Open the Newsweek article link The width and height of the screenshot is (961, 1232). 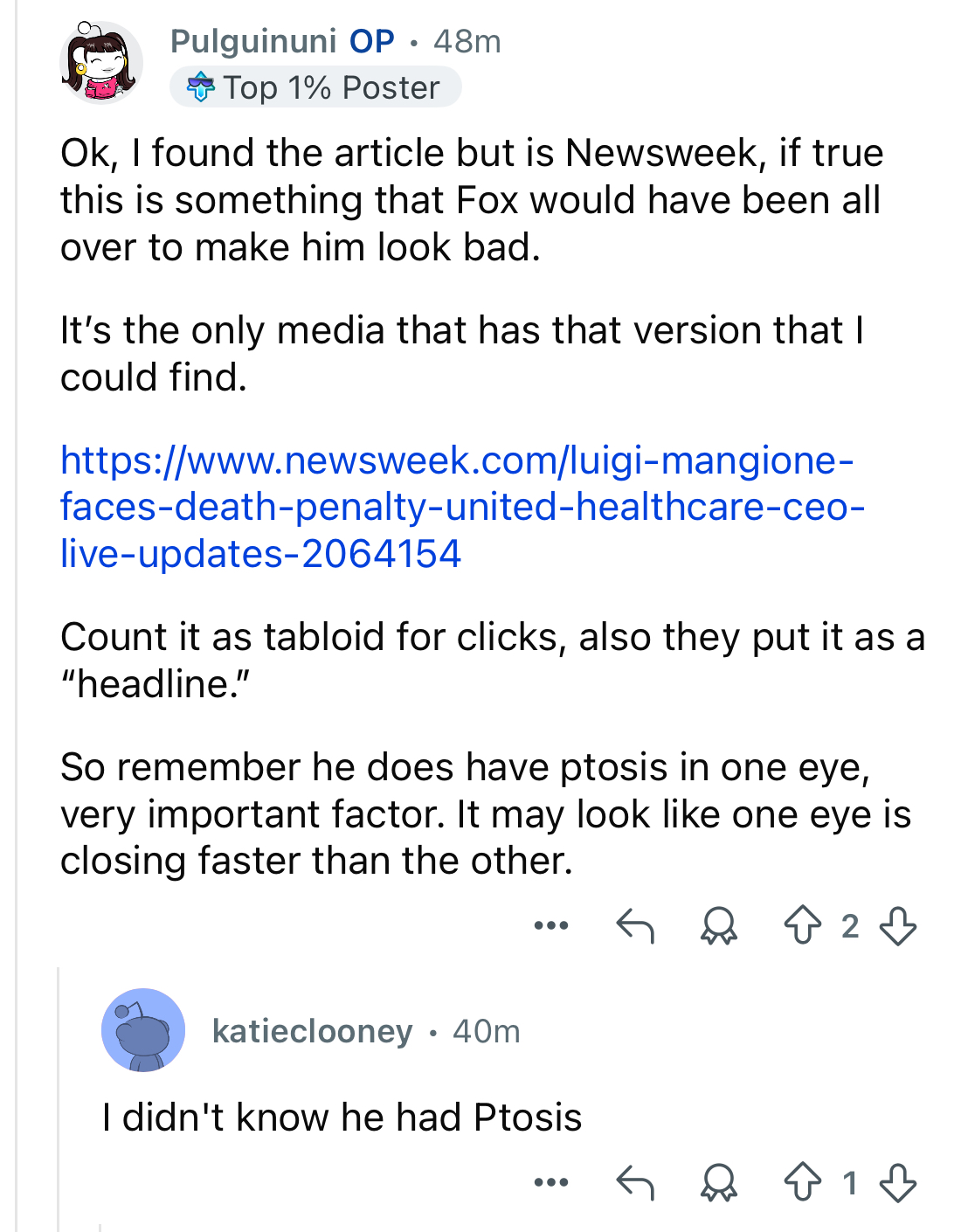[x=462, y=507]
